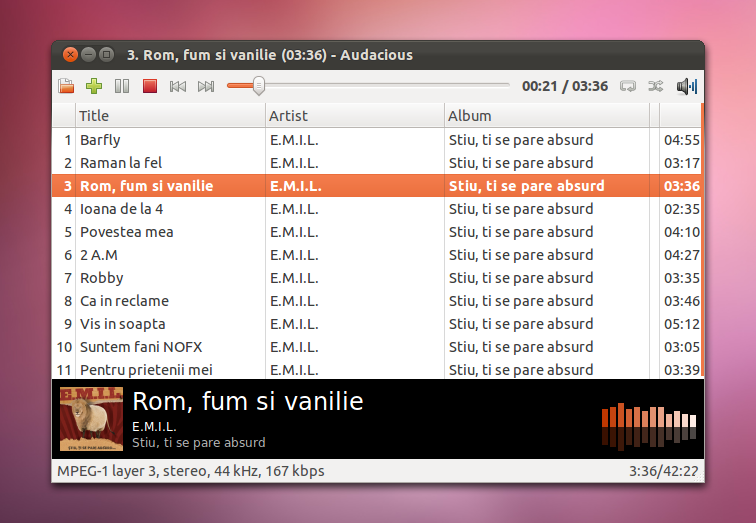756x523 pixels.
Task: Select the track Povestea mea
Action: (376, 232)
